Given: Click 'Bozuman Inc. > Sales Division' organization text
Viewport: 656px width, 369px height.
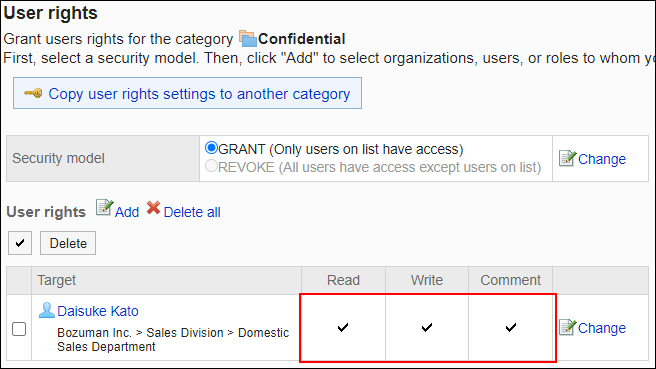Looking at the screenshot, I should click(141, 333).
